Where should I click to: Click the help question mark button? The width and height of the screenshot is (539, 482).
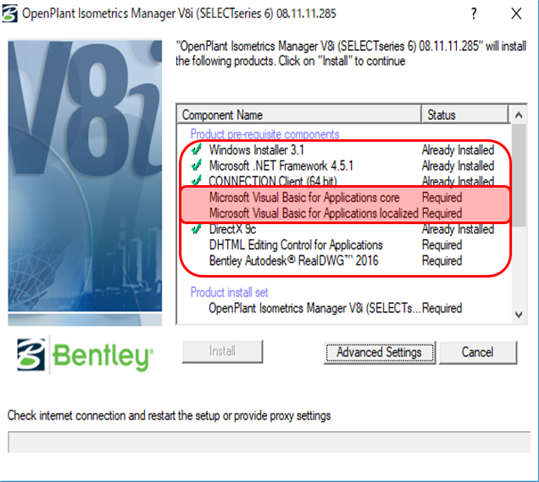pyautogui.click(x=474, y=14)
